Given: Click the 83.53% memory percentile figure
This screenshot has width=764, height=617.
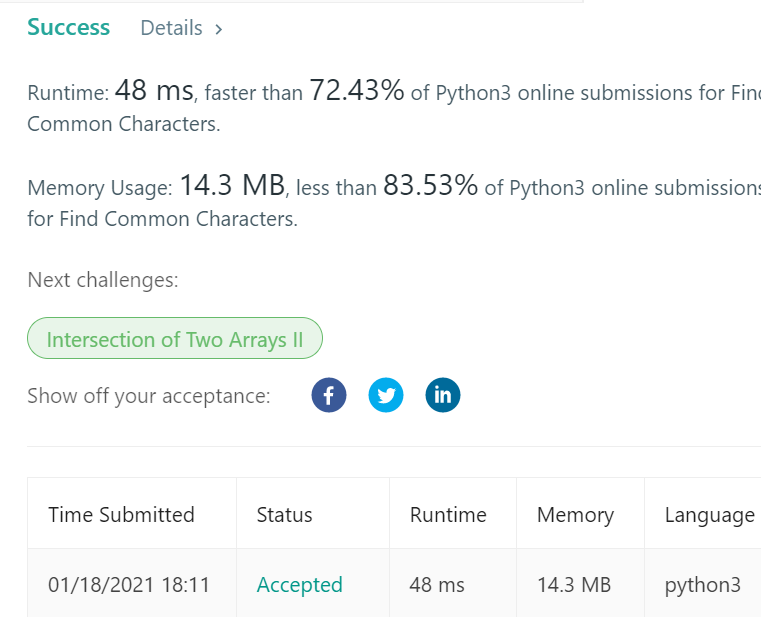Looking at the screenshot, I should (x=431, y=185).
